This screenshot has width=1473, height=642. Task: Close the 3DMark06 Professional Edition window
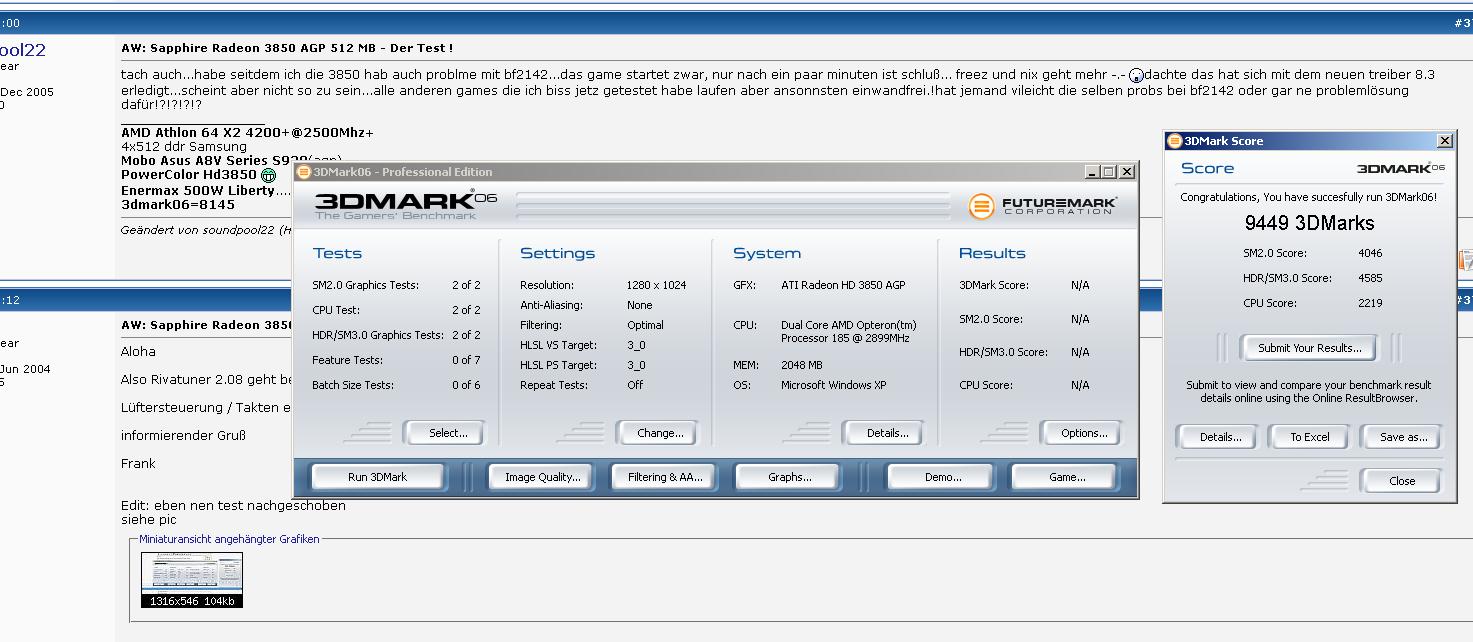point(1127,172)
